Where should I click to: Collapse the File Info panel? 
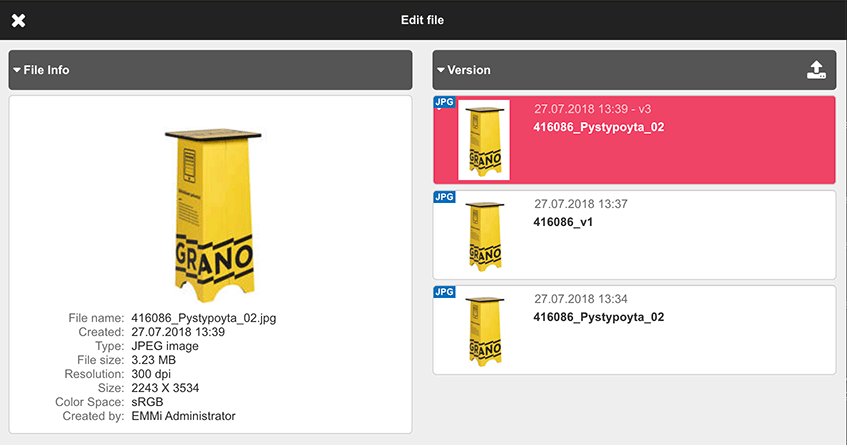(17, 70)
